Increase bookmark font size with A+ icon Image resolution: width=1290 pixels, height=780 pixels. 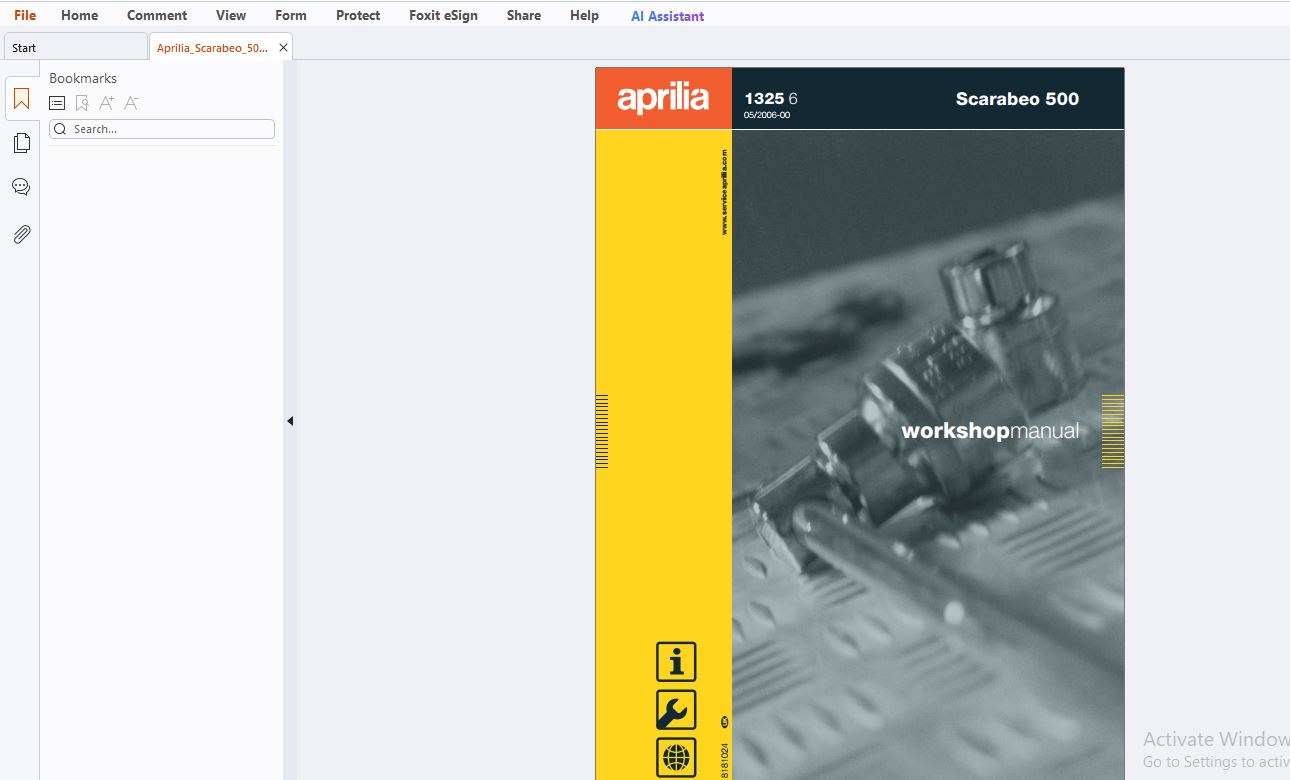coord(106,103)
